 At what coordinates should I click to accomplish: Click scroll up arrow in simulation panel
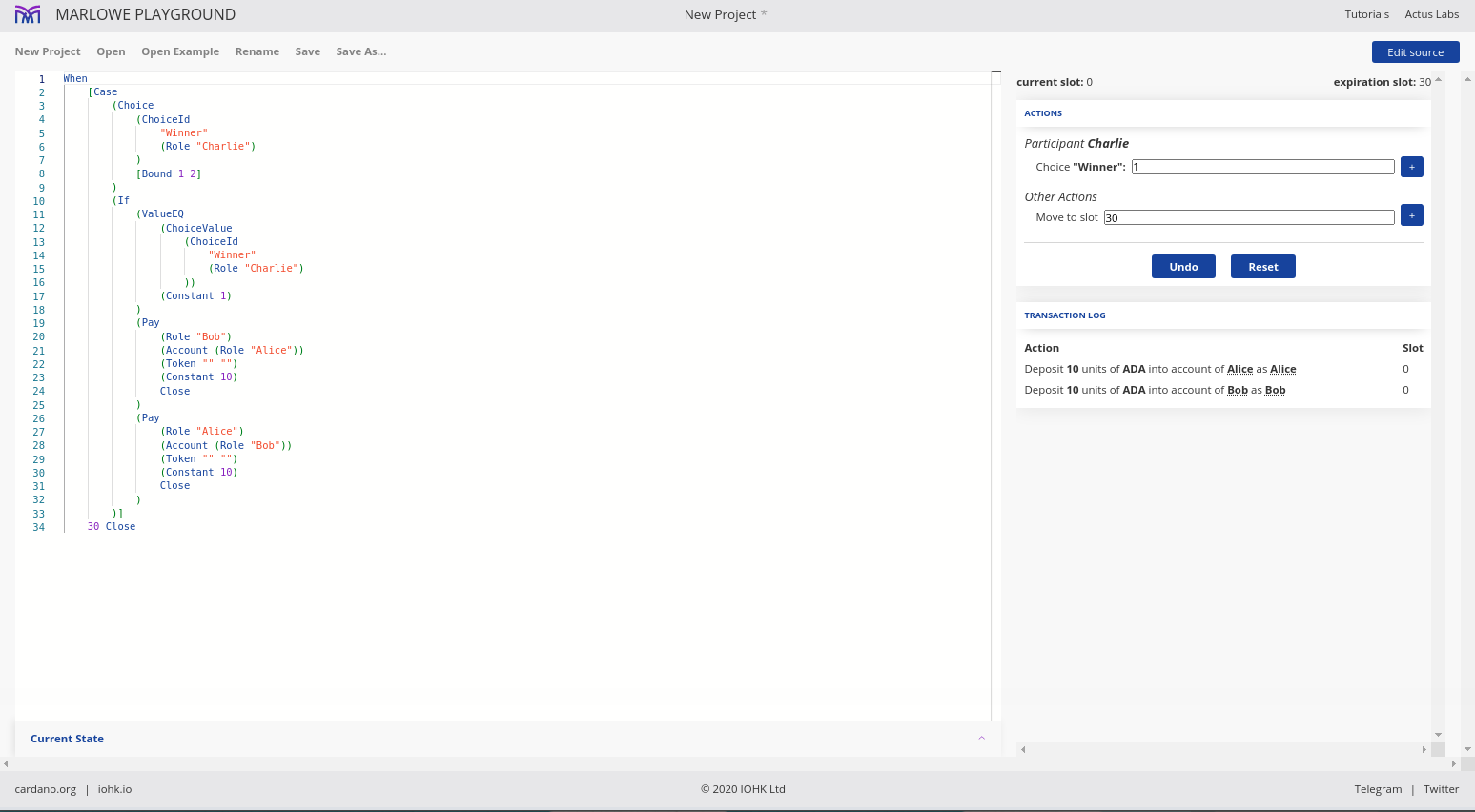click(x=1438, y=80)
